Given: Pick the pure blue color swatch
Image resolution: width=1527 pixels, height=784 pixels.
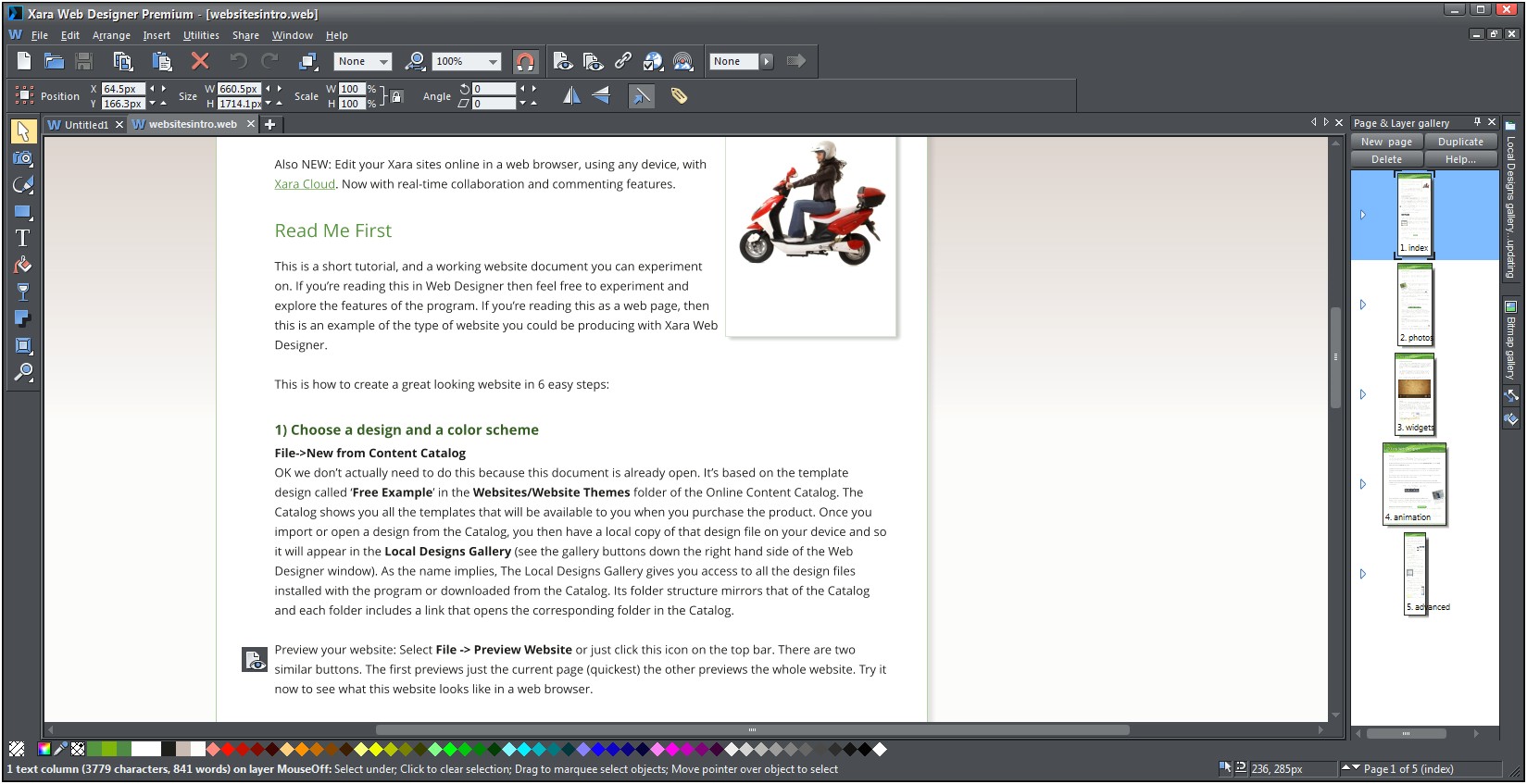Looking at the screenshot, I should (598, 749).
